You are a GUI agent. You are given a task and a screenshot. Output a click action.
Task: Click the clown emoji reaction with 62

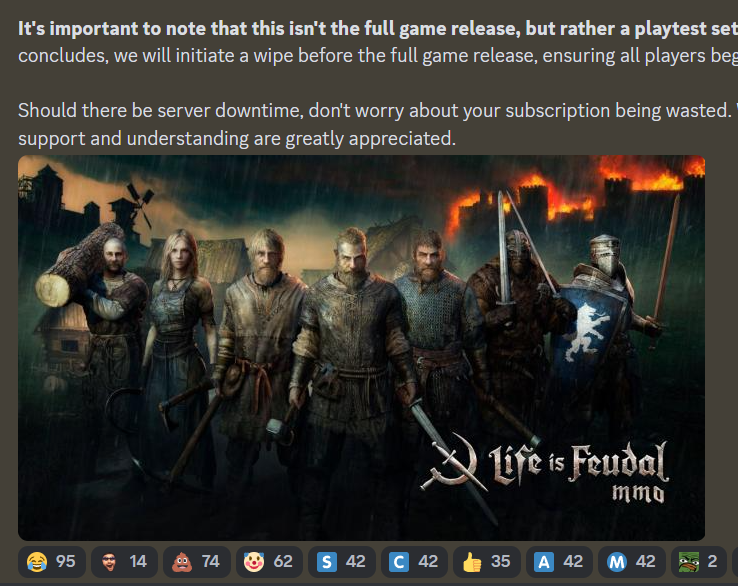tap(269, 562)
